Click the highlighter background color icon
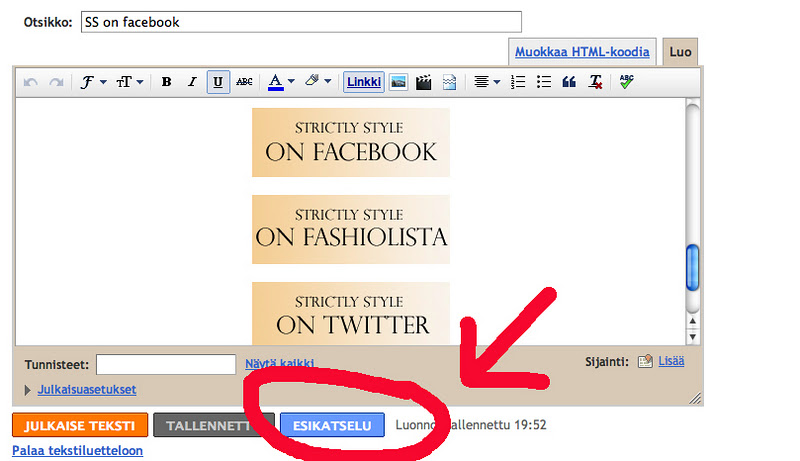The image size is (800, 461). tap(312, 81)
